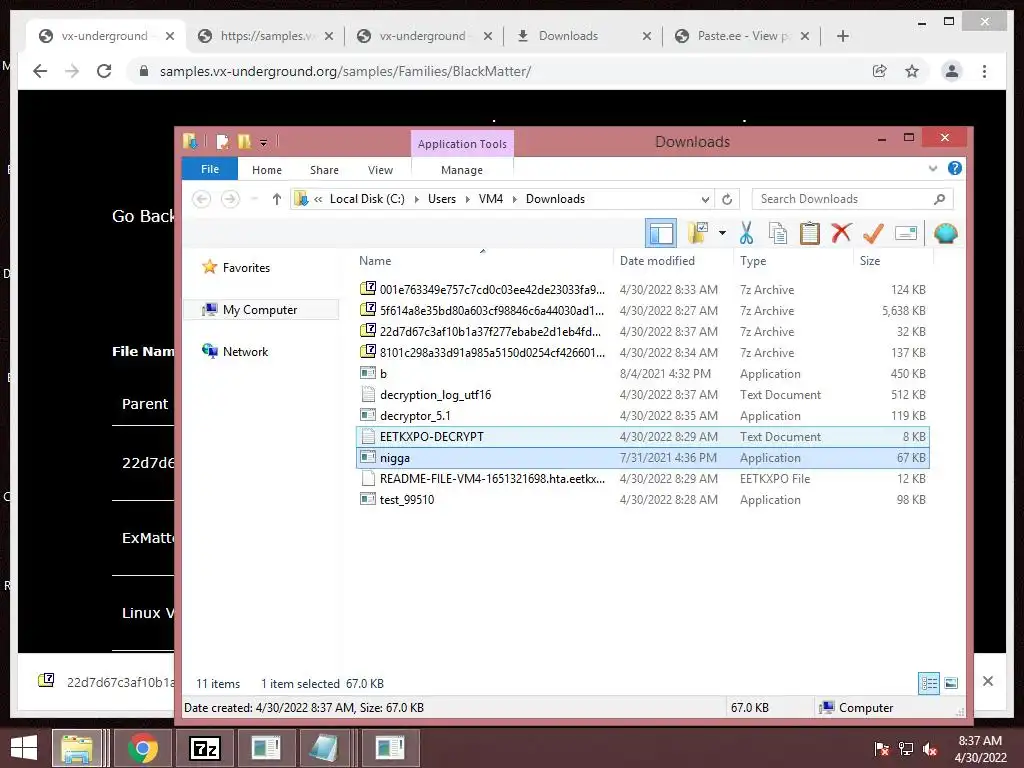This screenshot has width=1024, height=768.
Task: Open the File ribbon tab
Action: [210, 169]
